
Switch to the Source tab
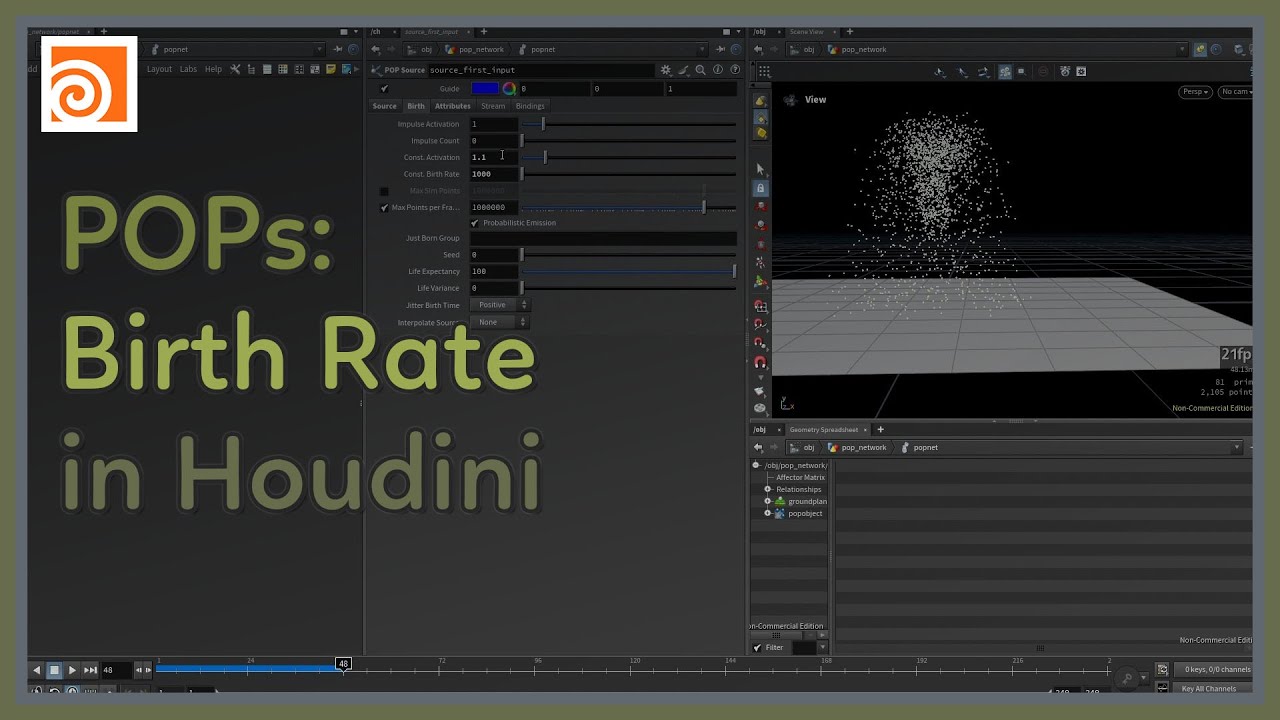coord(385,106)
